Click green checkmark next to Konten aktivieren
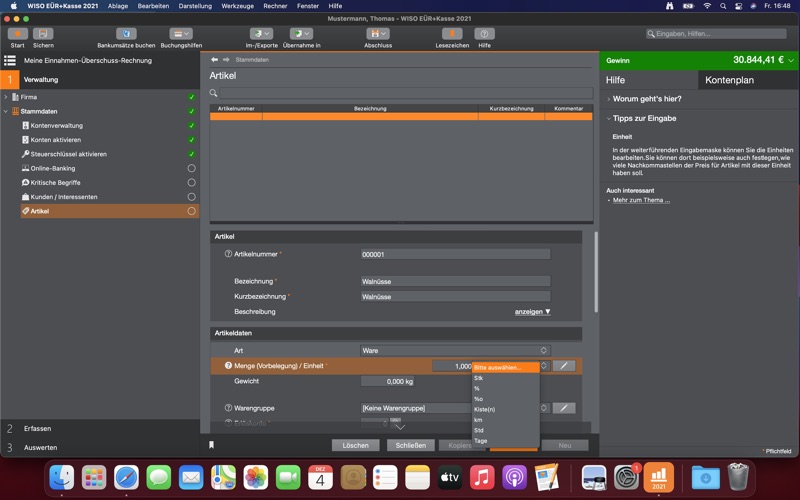800x500 pixels. point(191,140)
